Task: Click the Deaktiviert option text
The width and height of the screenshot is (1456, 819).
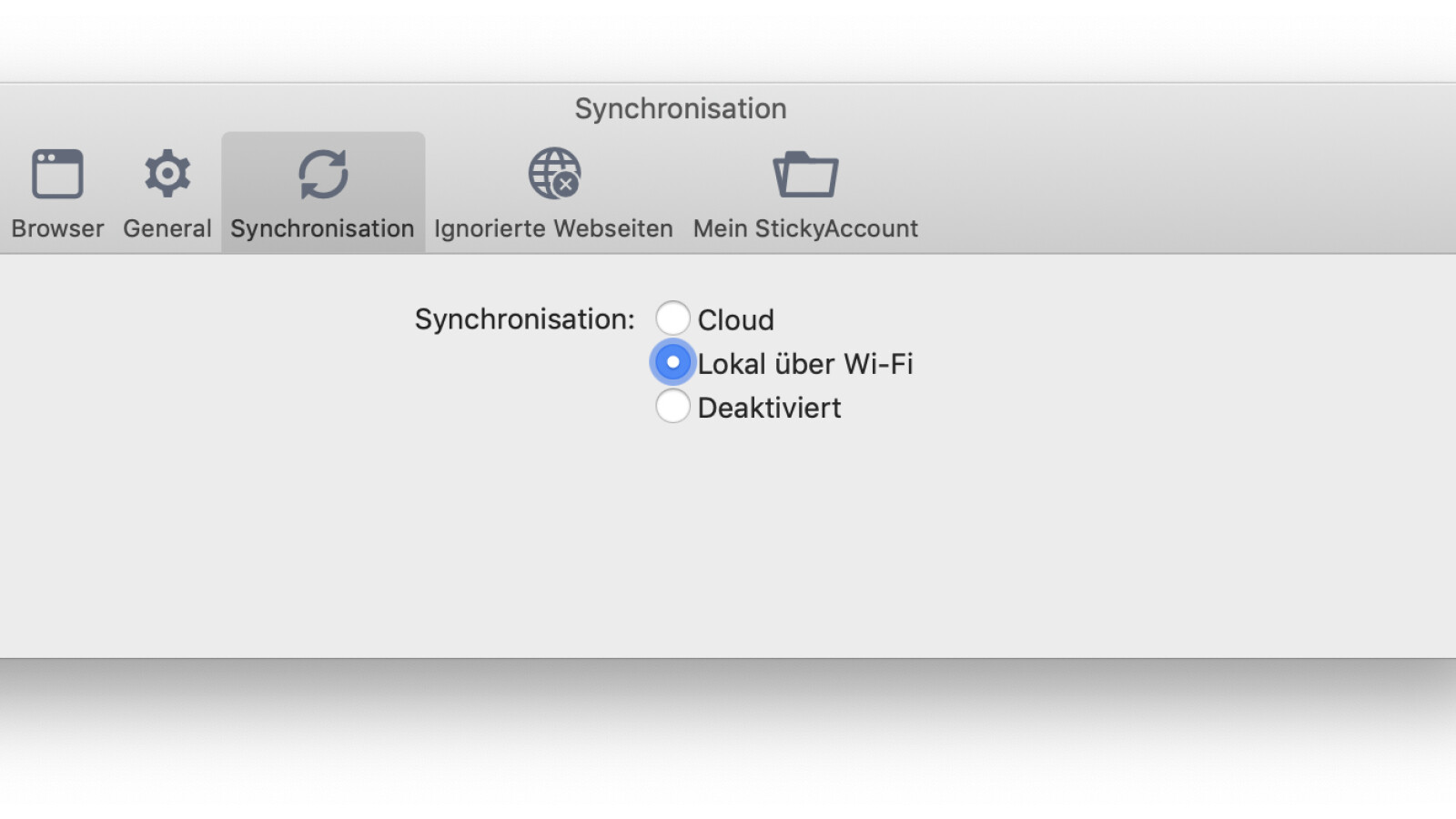Action: [769, 408]
